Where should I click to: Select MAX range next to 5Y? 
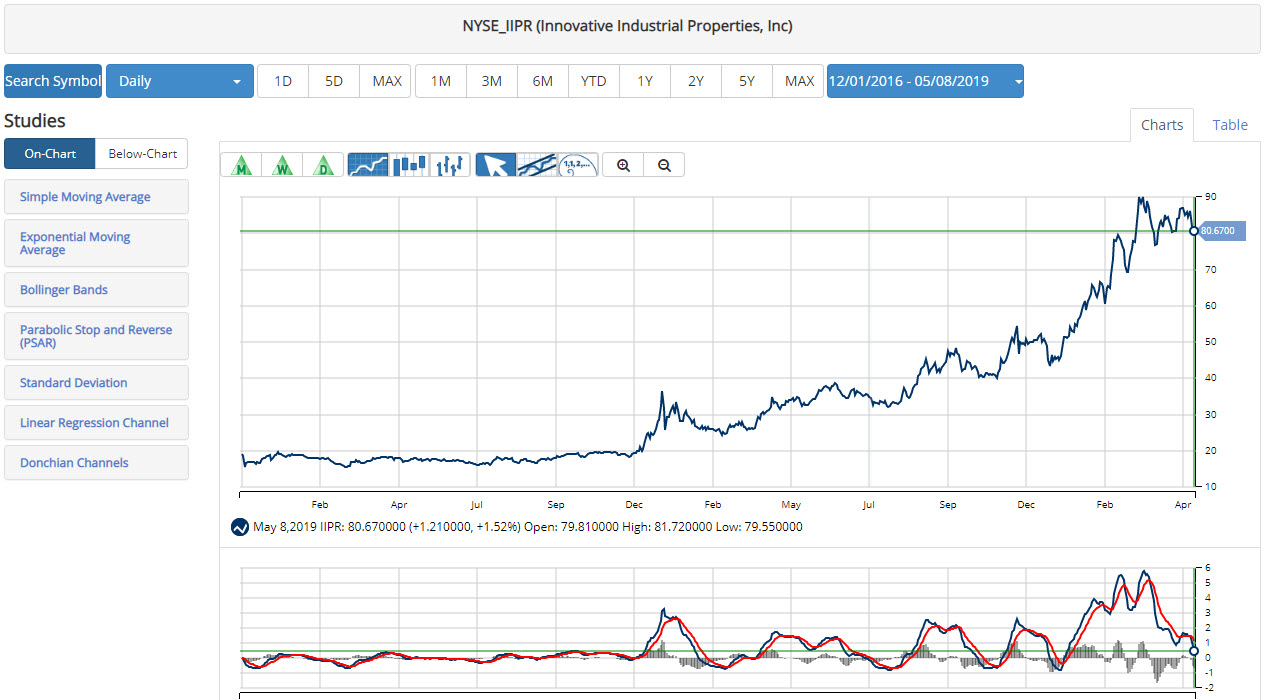tap(799, 81)
